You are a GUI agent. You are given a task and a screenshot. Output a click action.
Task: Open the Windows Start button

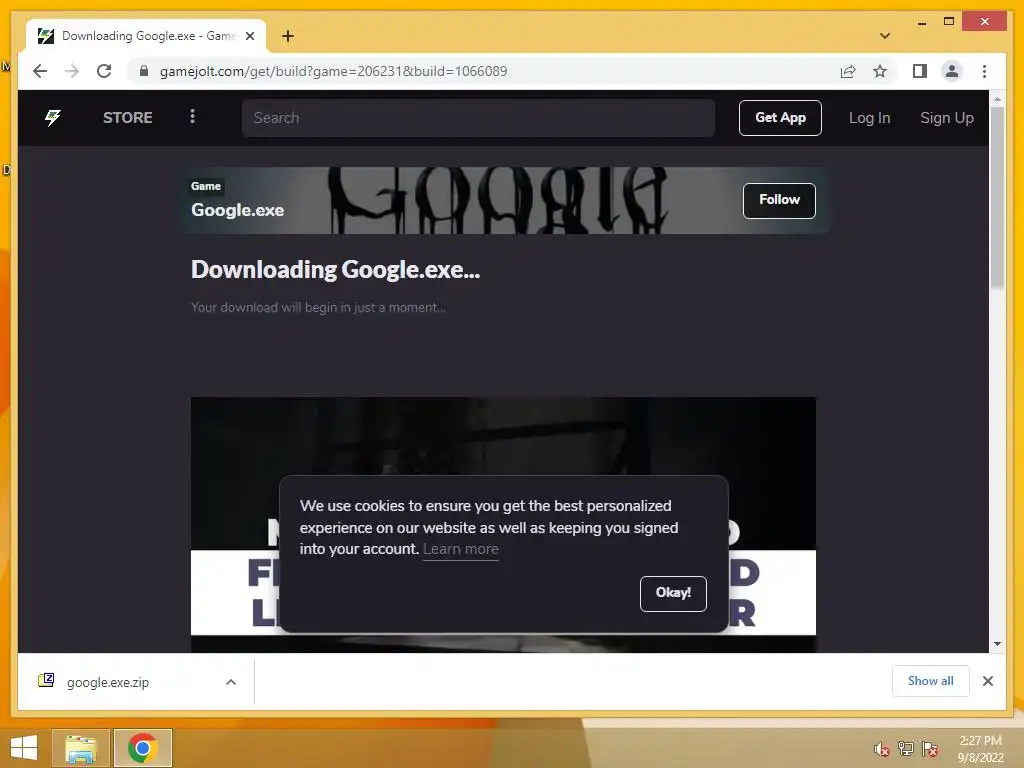click(24, 748)
